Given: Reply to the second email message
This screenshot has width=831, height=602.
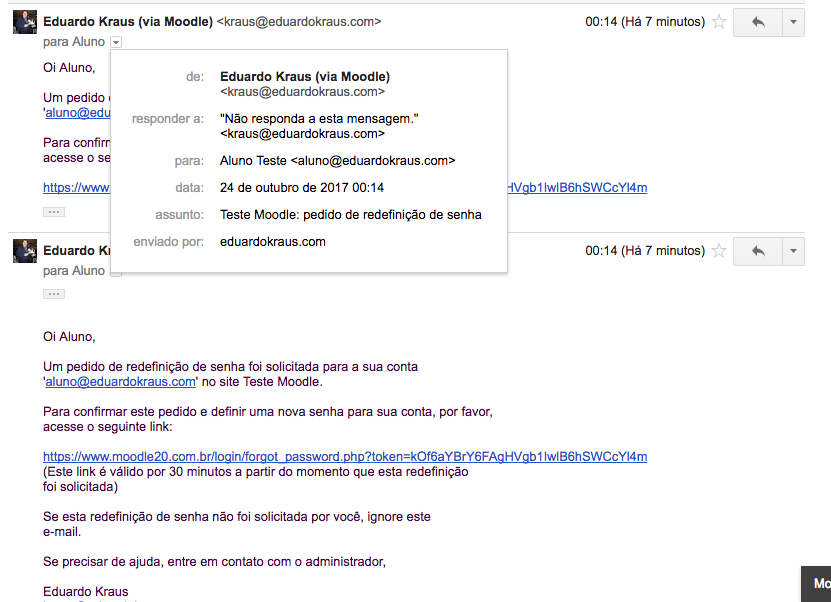Looking at the screenshot, I should [x=758, y=251].
